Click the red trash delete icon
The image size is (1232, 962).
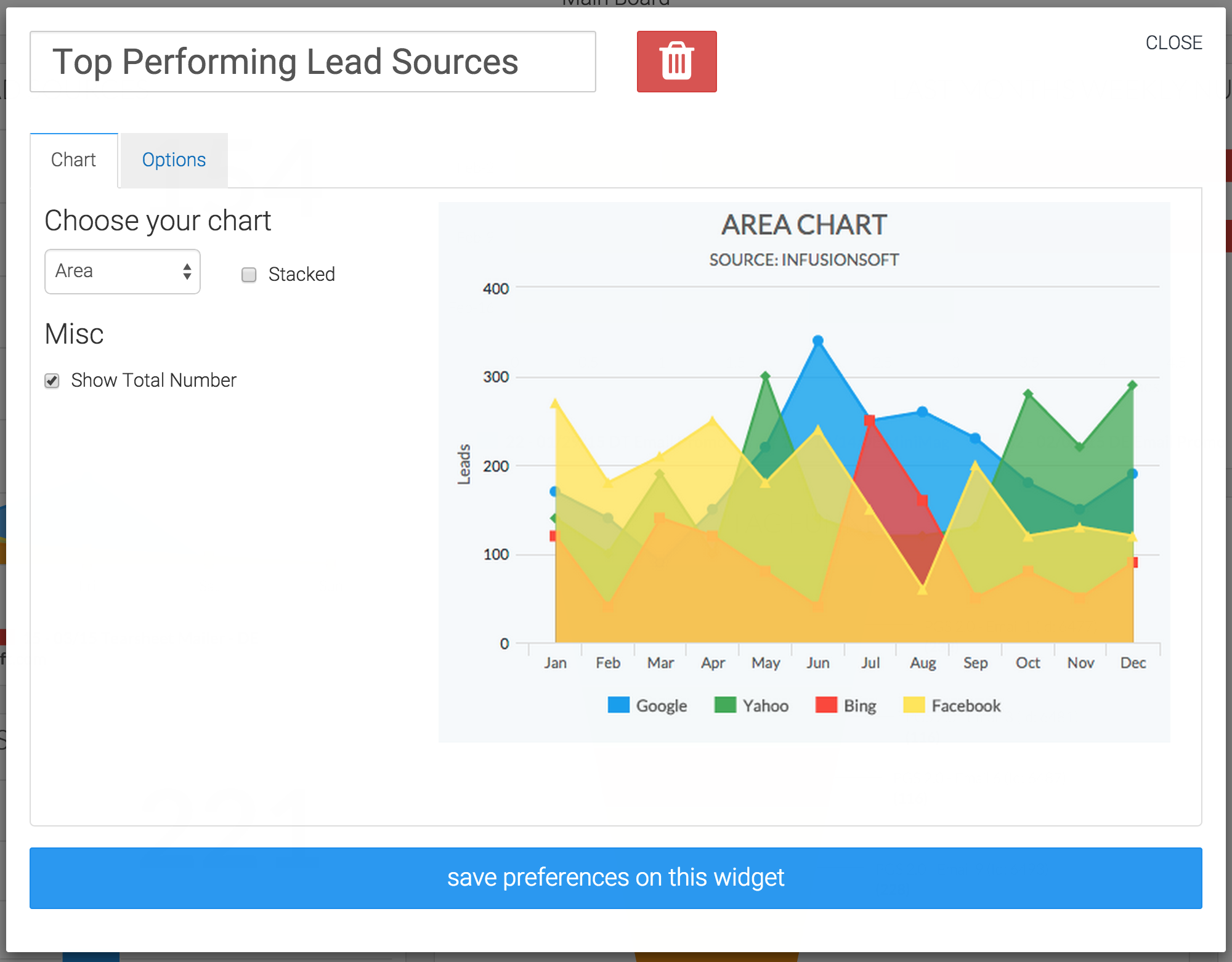pos(676,62)
